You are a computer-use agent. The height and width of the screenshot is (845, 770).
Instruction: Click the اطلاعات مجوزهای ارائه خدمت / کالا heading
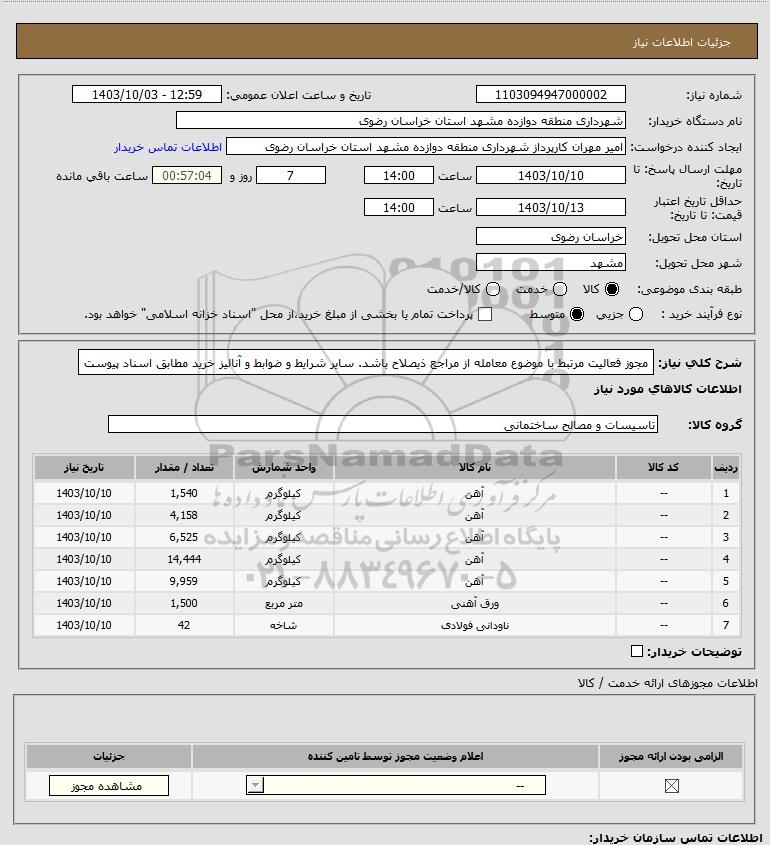pos(668,683)
